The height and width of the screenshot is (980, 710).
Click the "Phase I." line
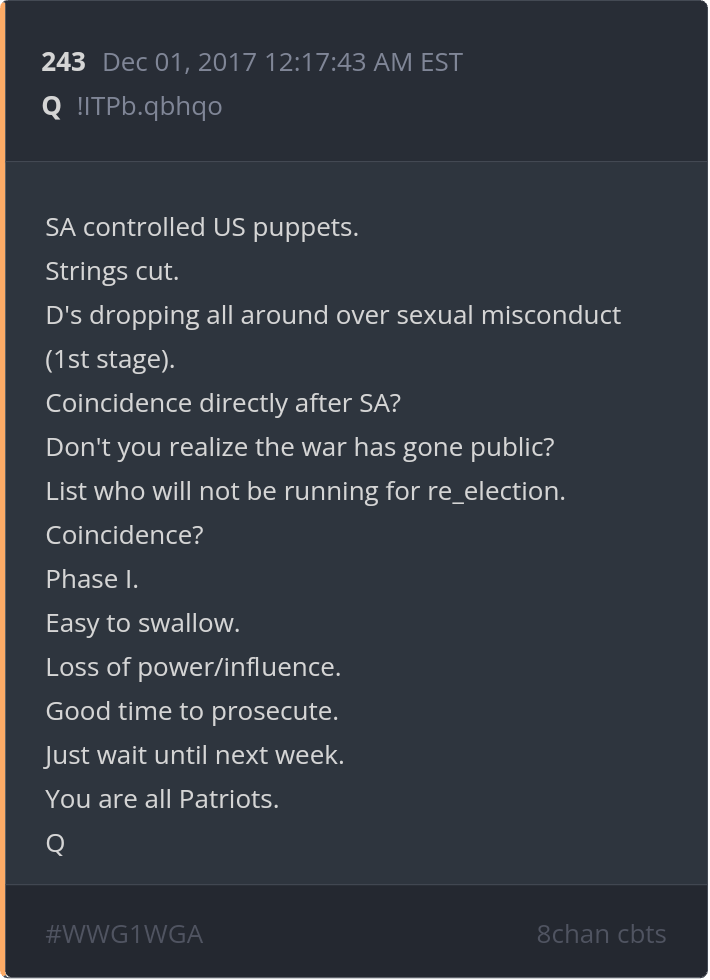coord(92,579)
